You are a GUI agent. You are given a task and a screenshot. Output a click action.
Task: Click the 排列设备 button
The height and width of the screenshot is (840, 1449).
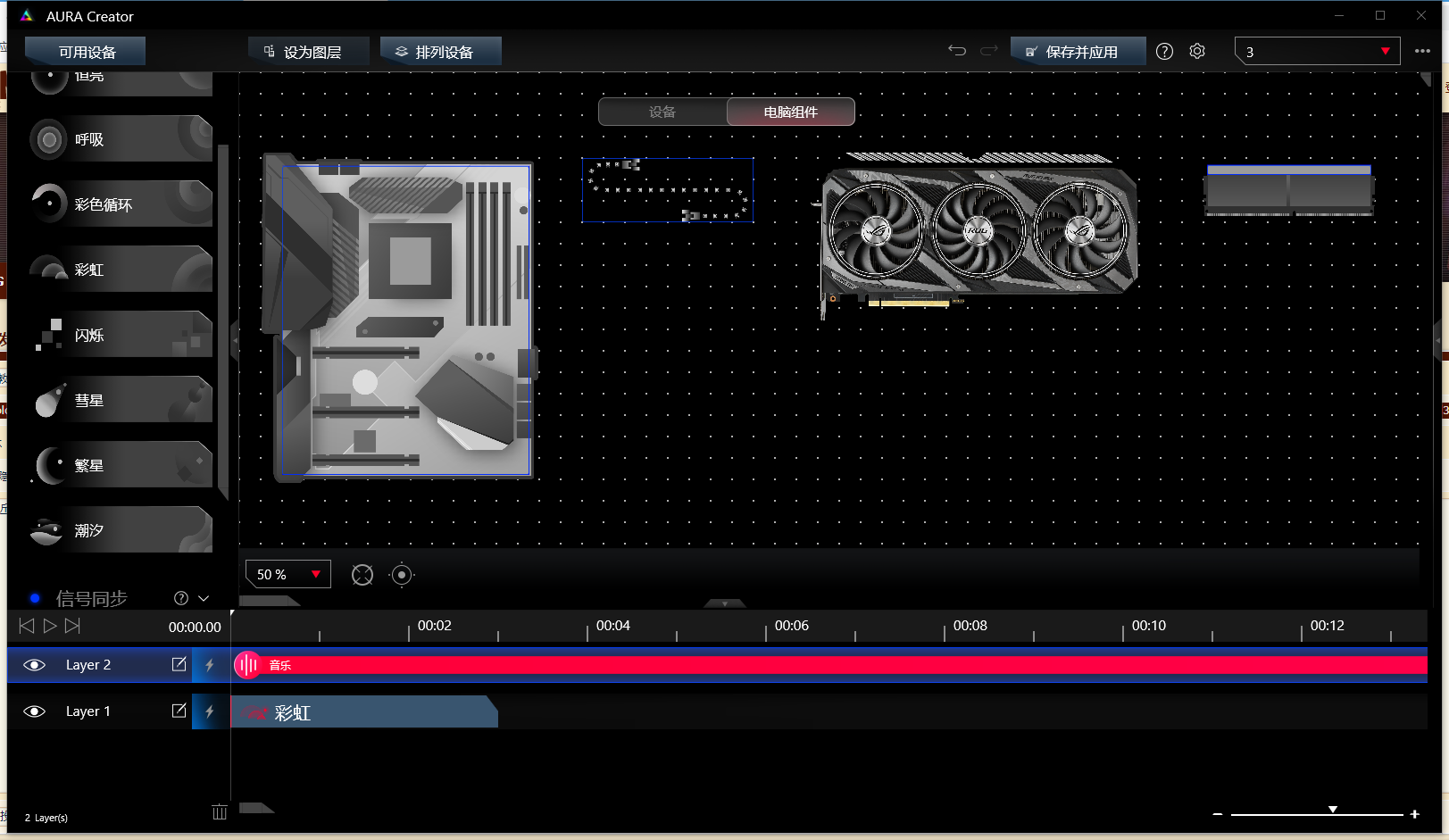(x=440, y=52)
